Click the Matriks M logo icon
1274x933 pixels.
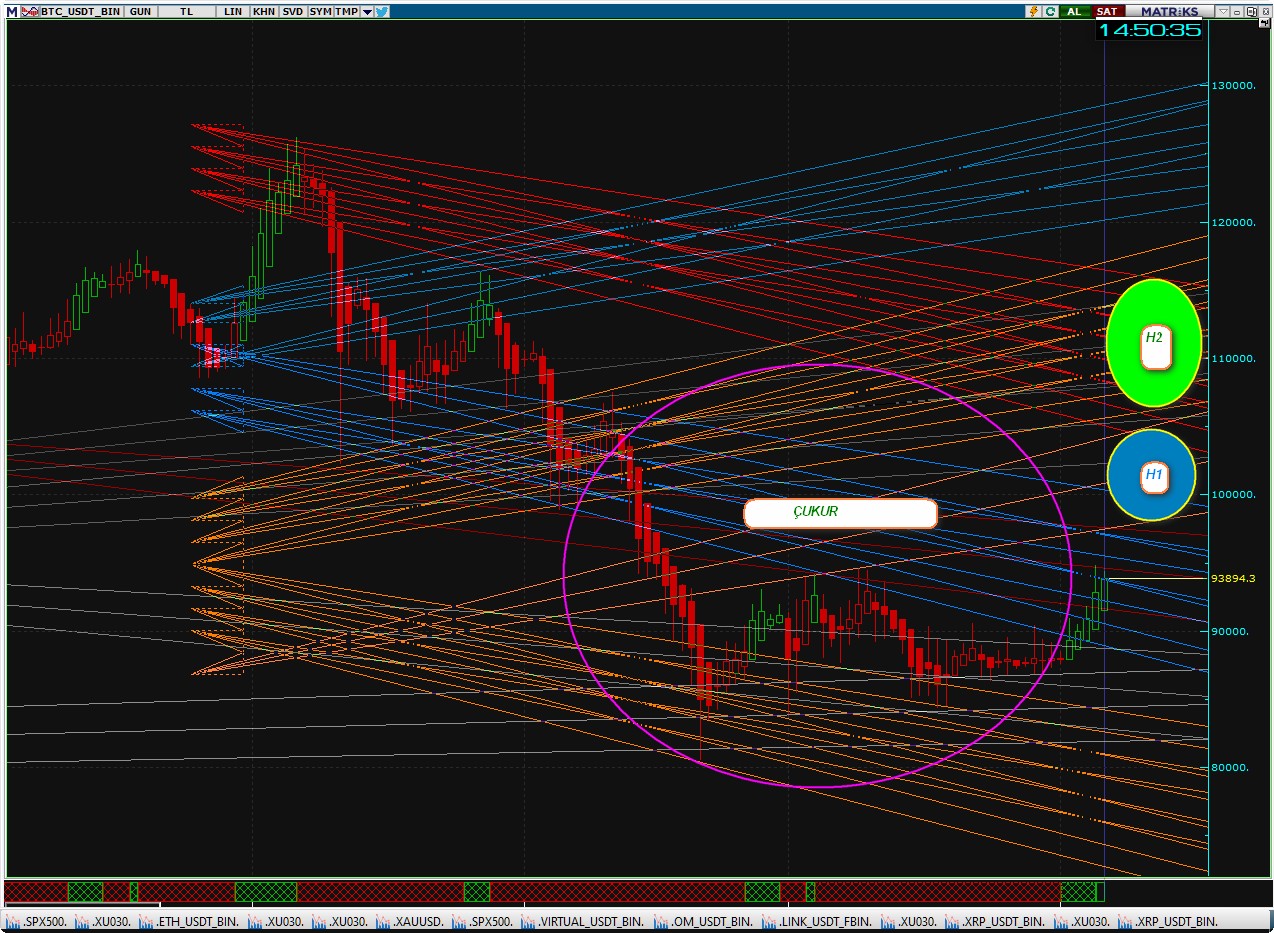[11, 11]
